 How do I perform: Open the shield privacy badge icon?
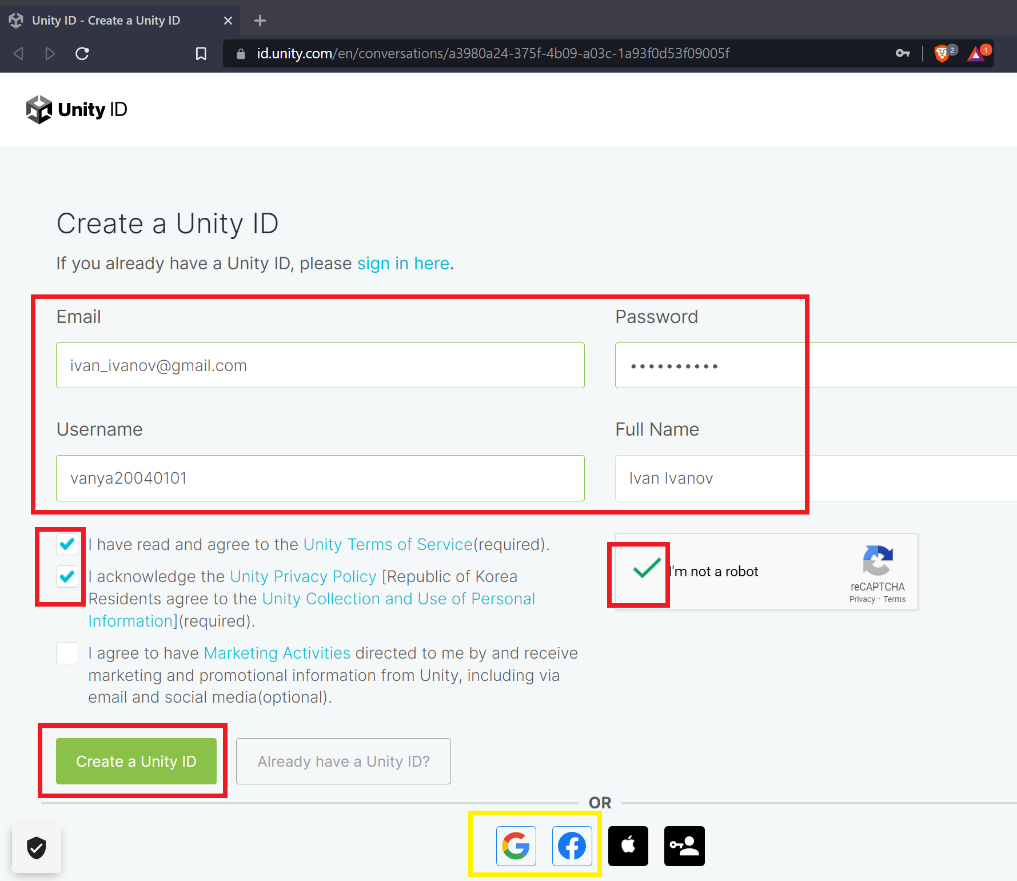[x=36, y=847]
